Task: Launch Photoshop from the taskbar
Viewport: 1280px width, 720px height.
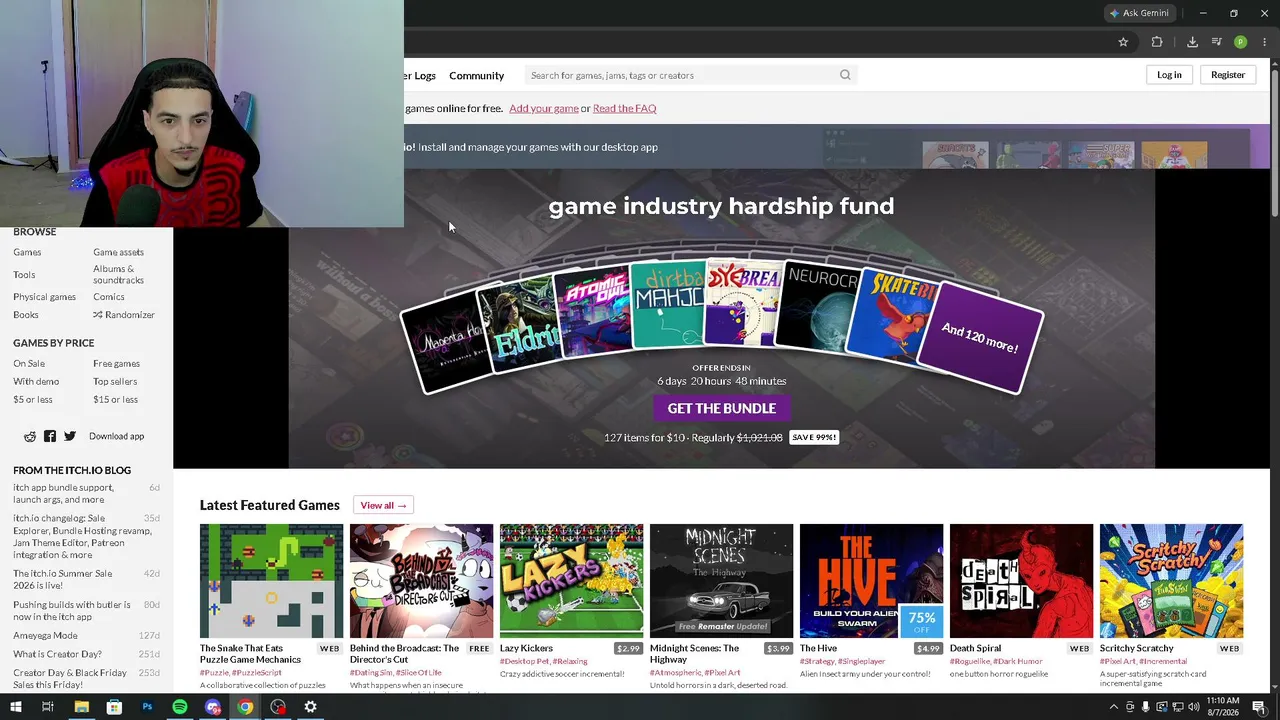Action: (147, 707)
